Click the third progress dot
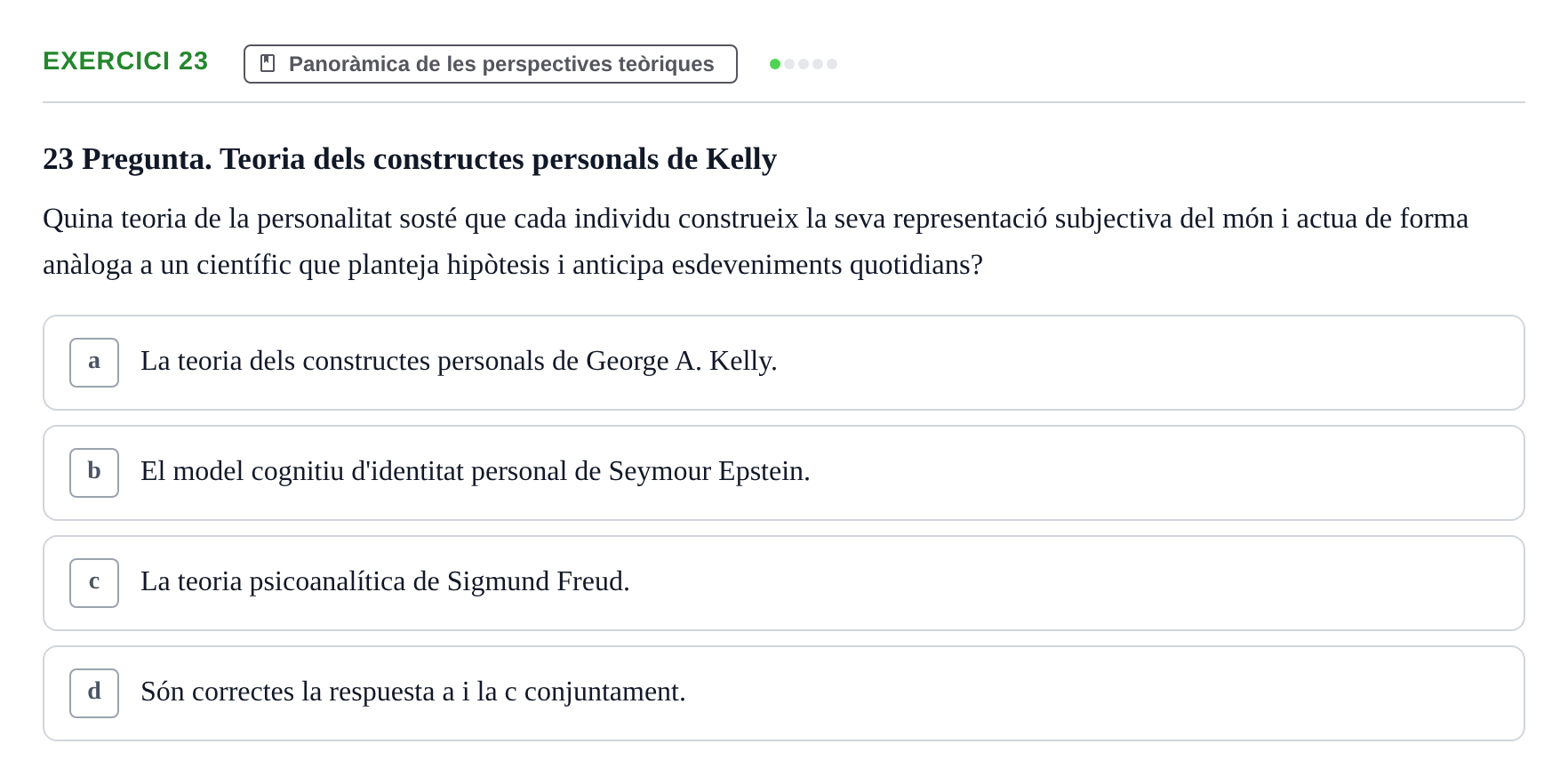The height and width of the screenshot is (784, 1568). [804, 64]
